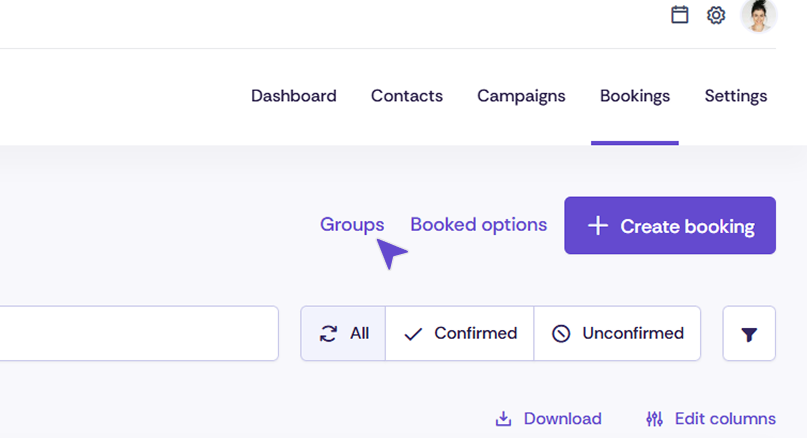Switch to the Contacts tab
This screenshot has height=438, width=807.
point(407,96)
